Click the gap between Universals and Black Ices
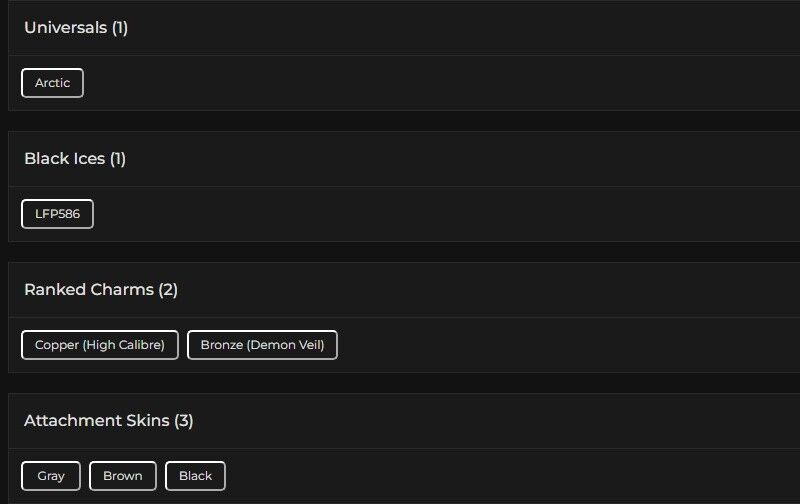The image size is (800, 504). point(400,121)
